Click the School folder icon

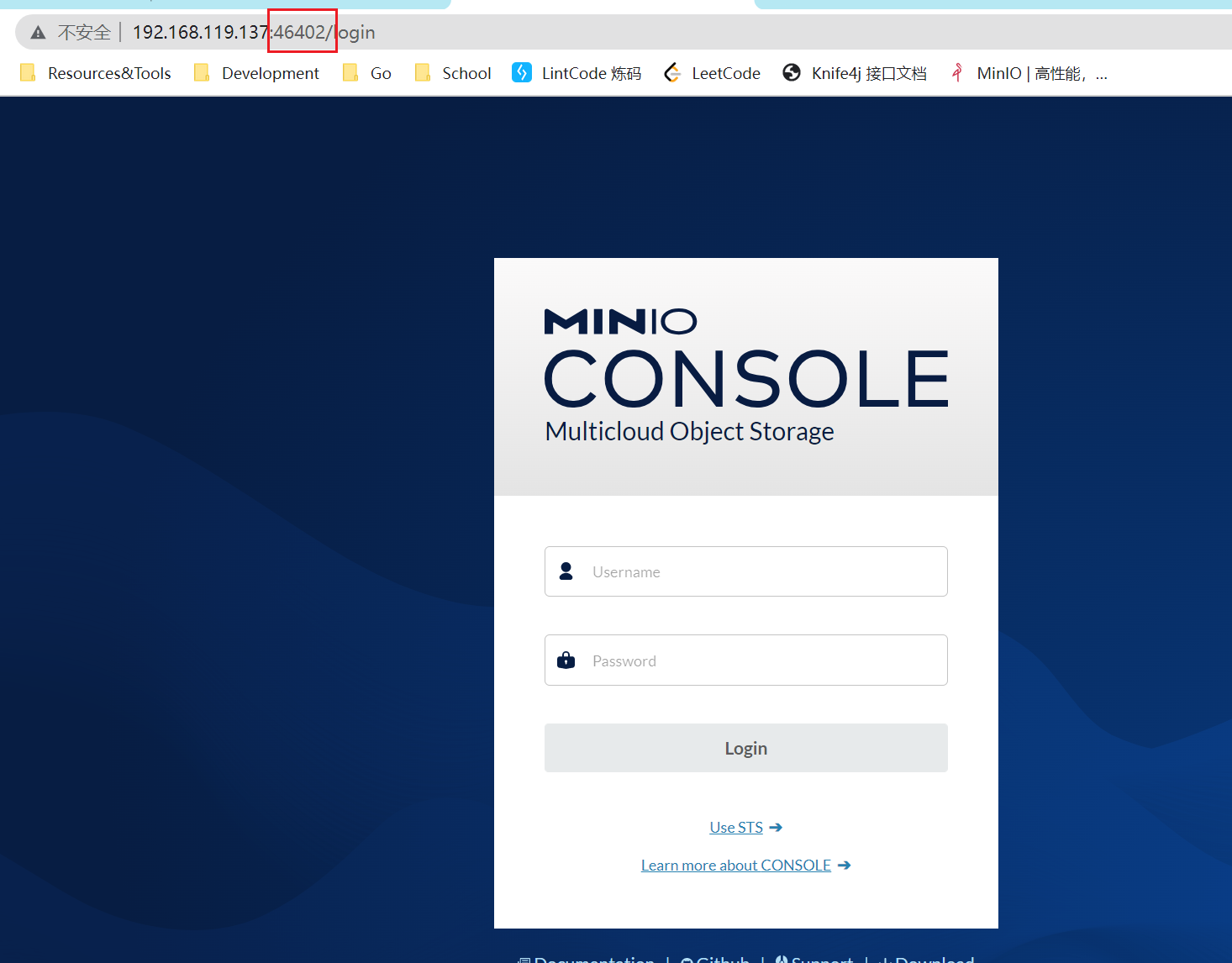click(423, 72)
